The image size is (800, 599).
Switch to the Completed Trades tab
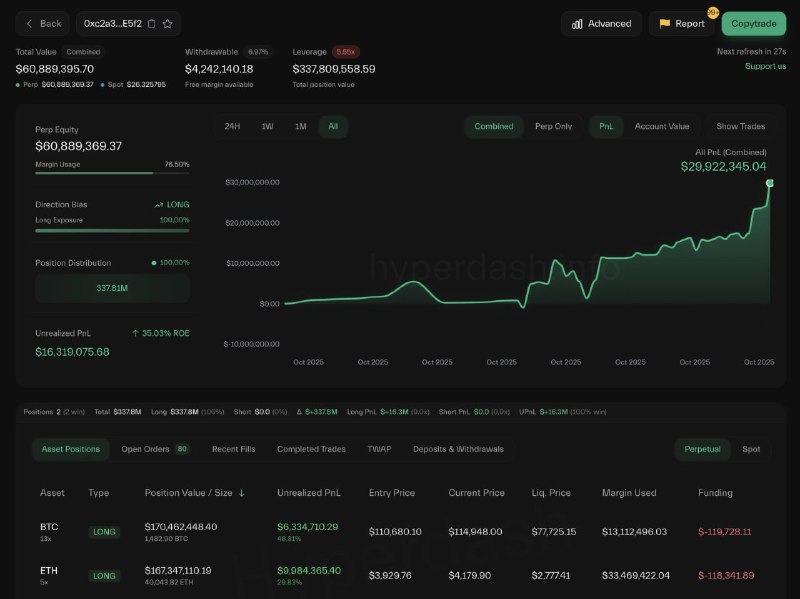[x=312, y=449]
